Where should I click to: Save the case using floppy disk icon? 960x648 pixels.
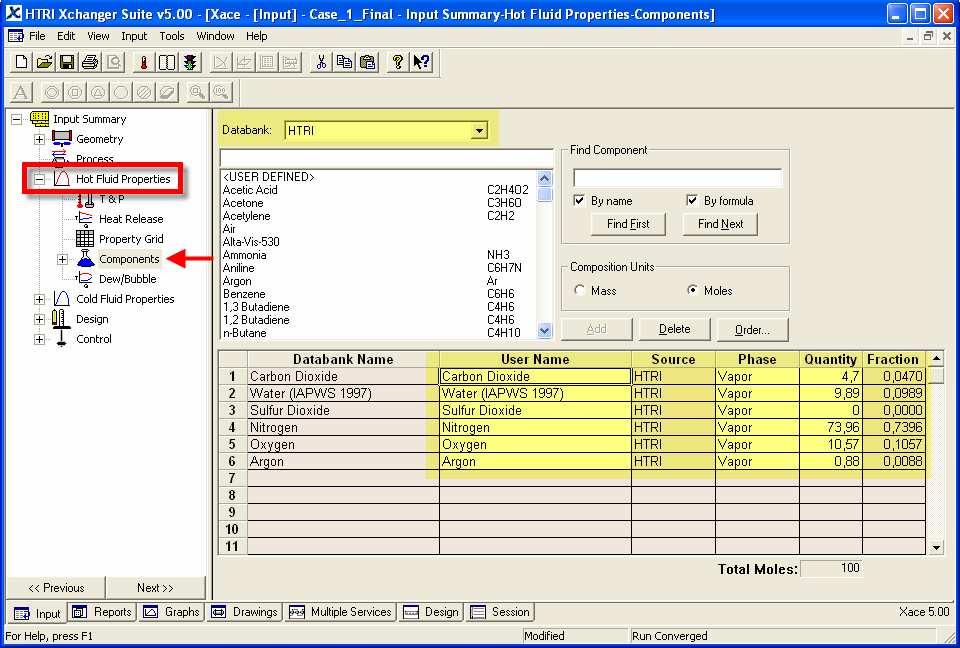click(x=67, y=62)
